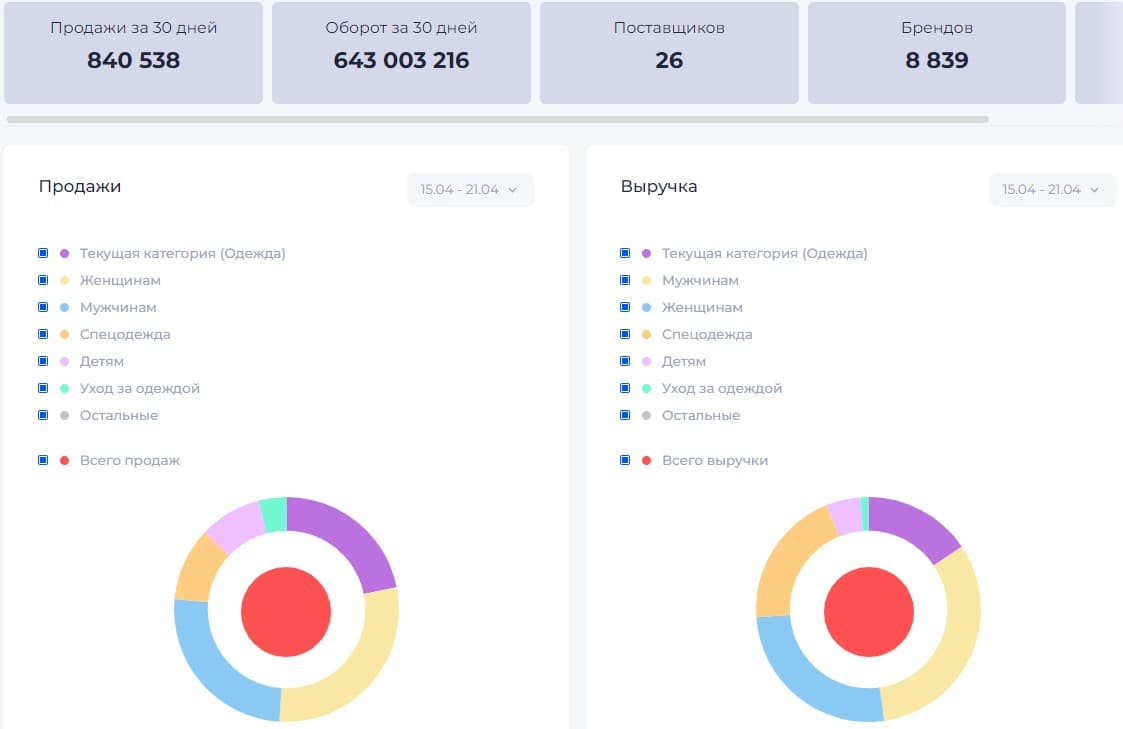Screen dimensions: 1123x729
Task: Click orange Спецодежда dot in Продажи legend
Action: coord(64,334)
